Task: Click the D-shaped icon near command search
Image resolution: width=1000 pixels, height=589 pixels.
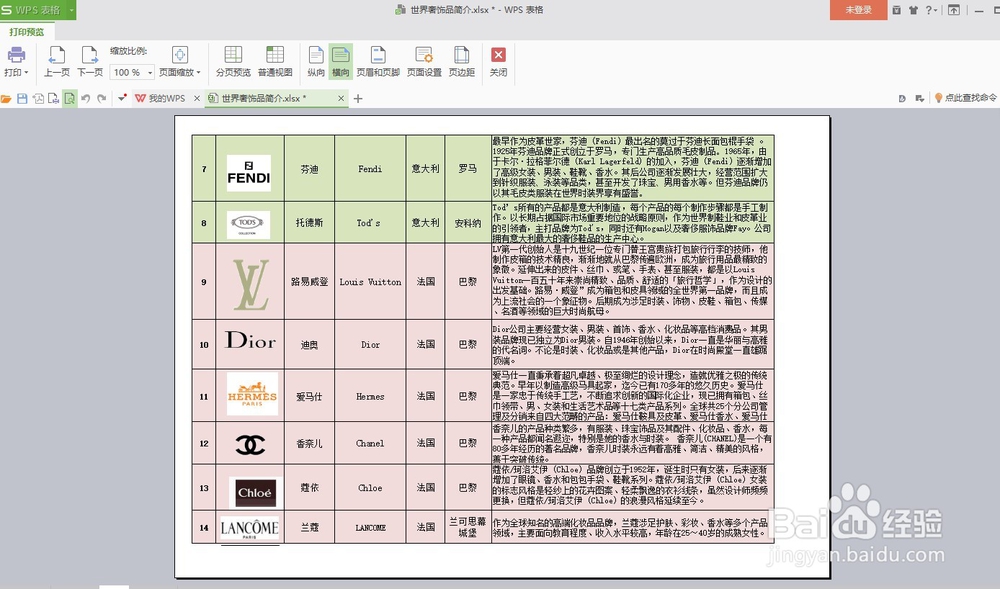Action: coord(902,98)
